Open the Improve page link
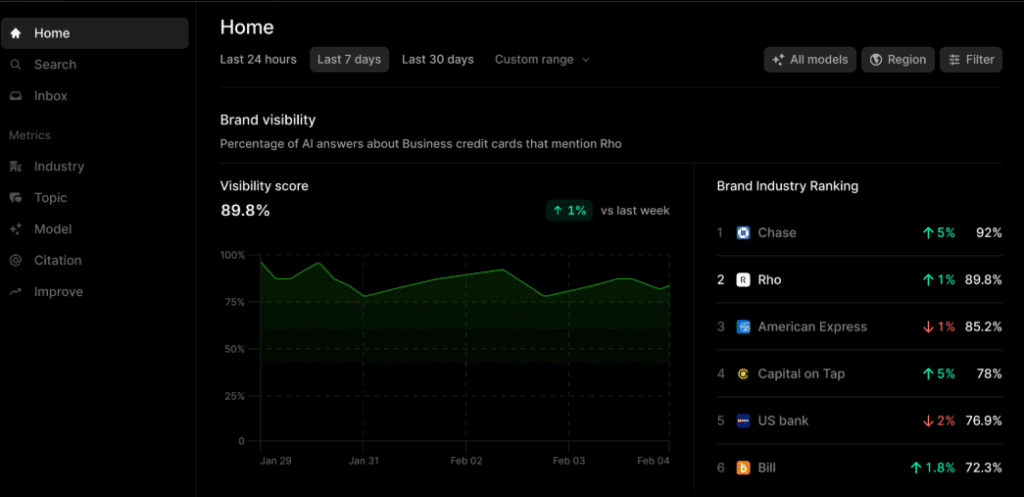 tap(58, 292)
